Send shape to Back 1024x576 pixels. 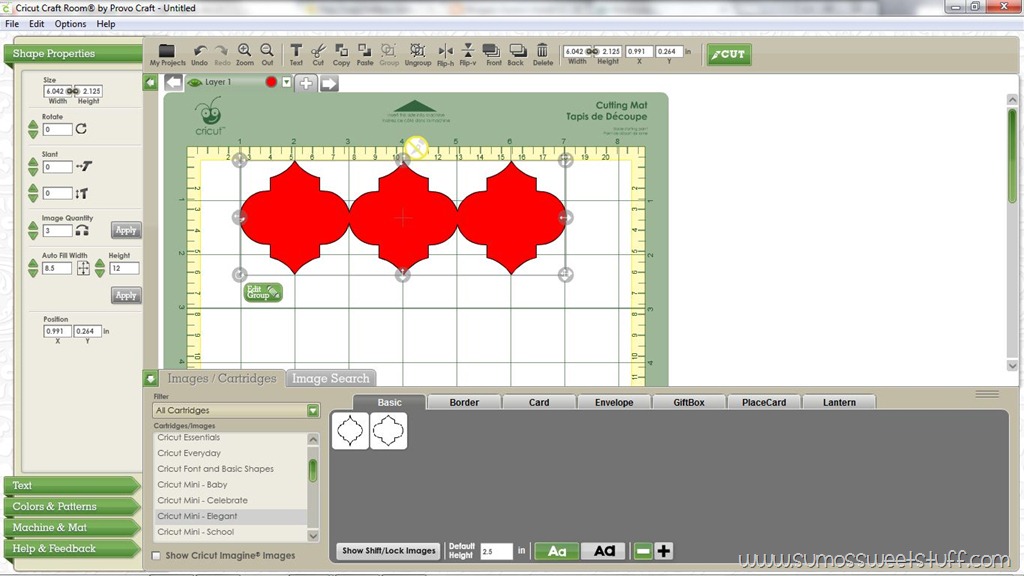click(516, 54)
